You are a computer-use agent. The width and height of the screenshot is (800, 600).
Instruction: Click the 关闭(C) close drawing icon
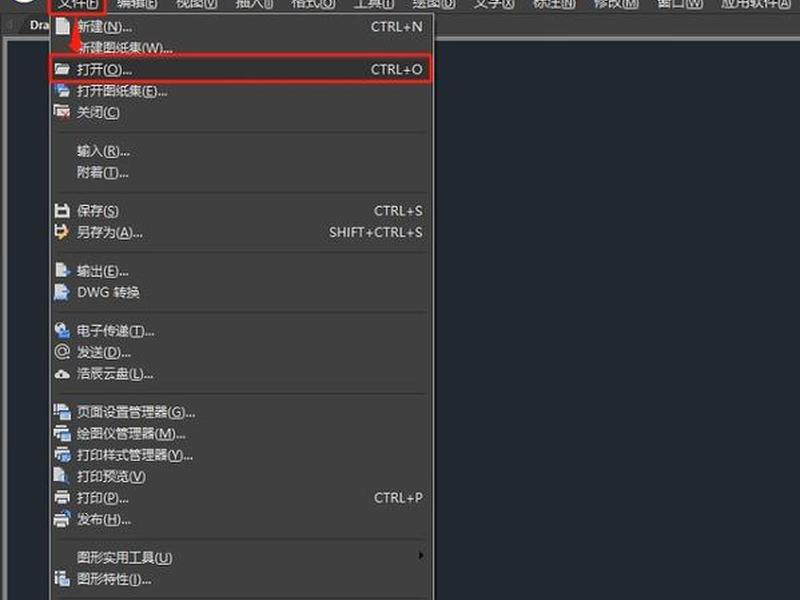pos(62,112)
